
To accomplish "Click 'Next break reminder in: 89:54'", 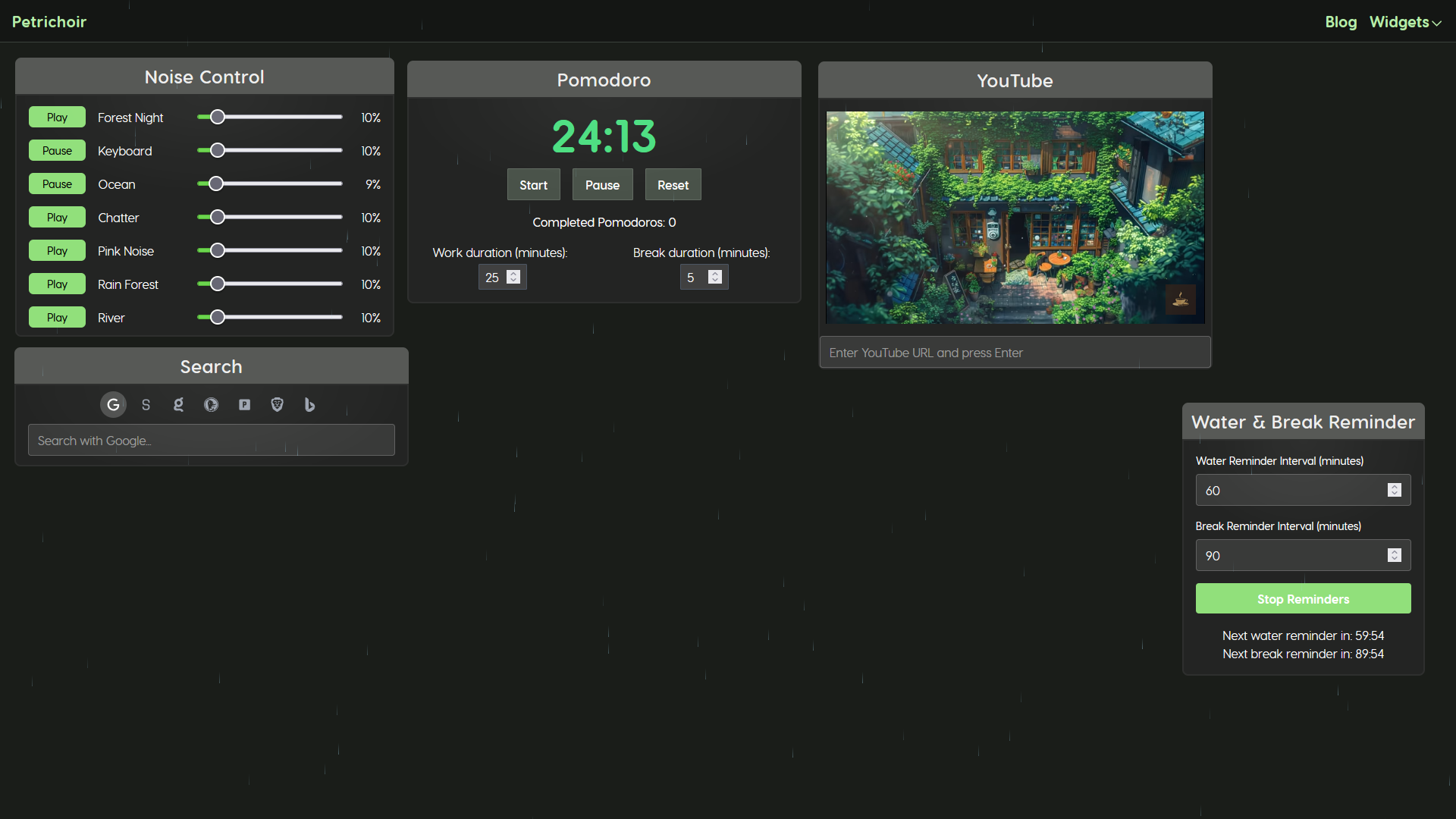I will (1303, 654).
